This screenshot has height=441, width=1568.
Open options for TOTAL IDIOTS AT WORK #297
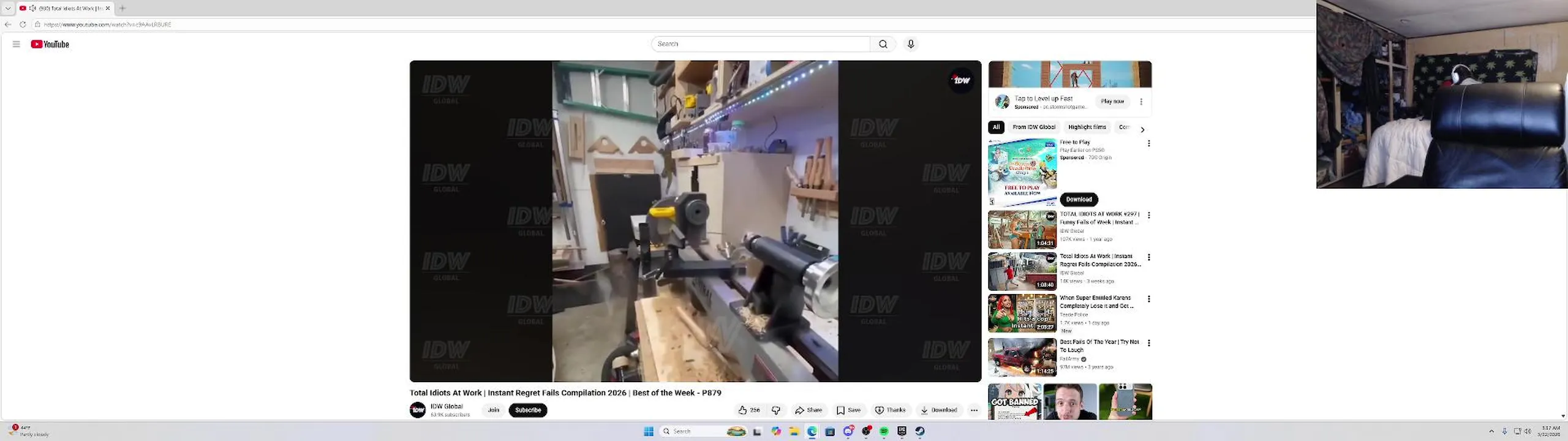(x=1149, y=216)
